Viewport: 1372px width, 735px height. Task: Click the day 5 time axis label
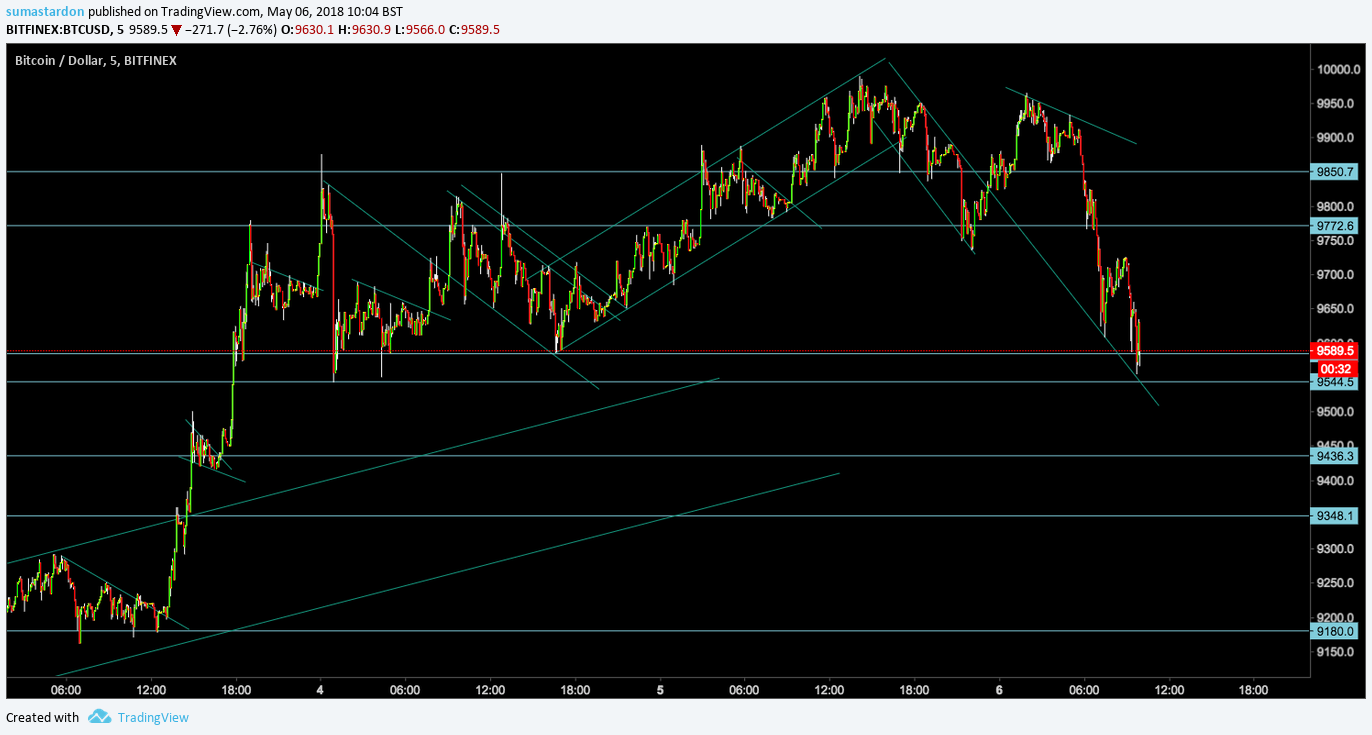click(660, 690)
